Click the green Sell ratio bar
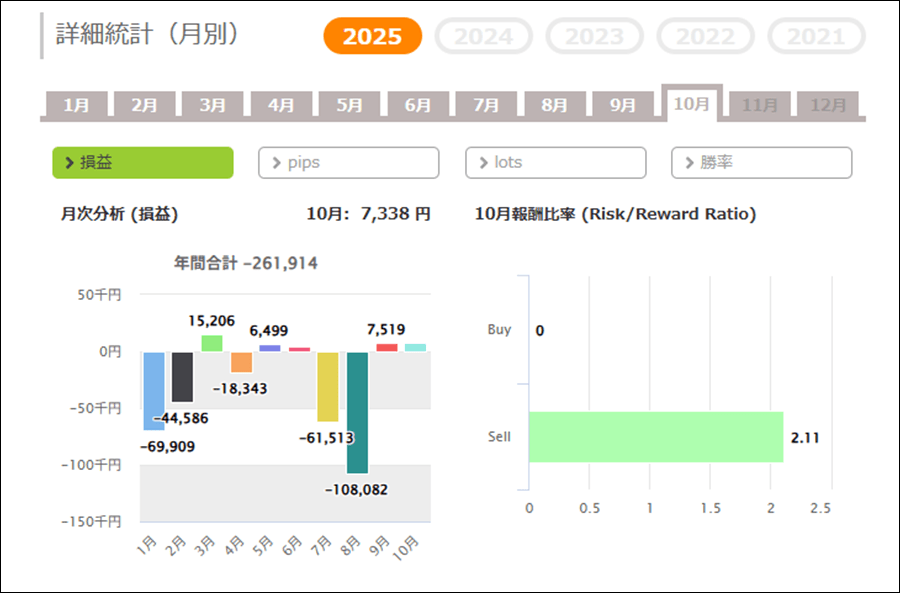 655,437
